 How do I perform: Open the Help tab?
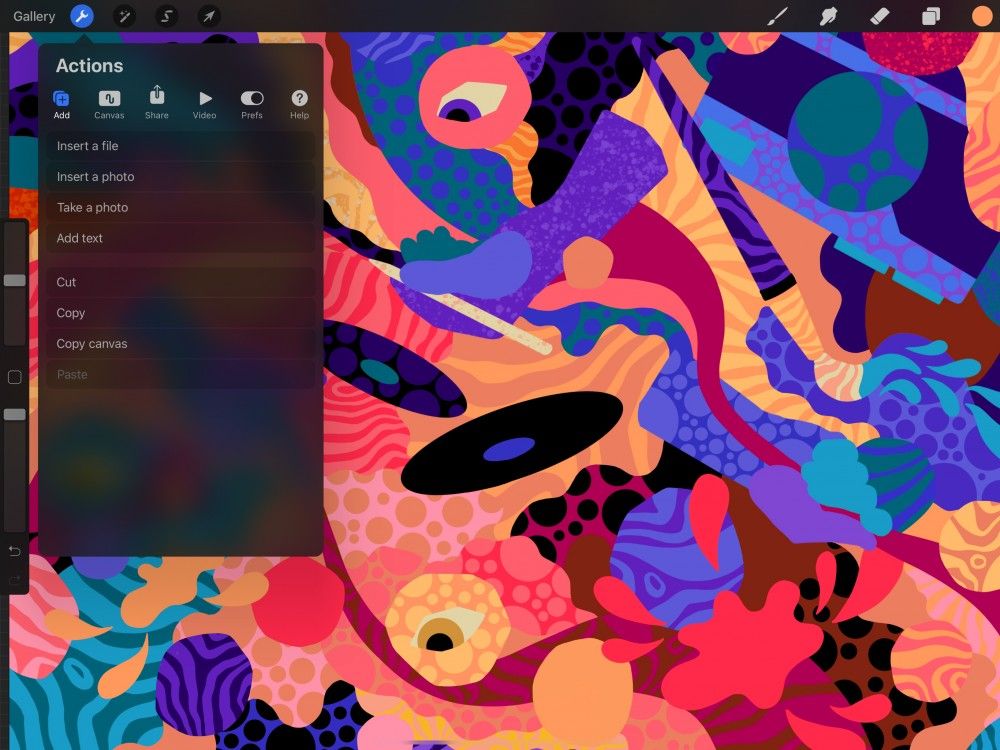(299, 103)
